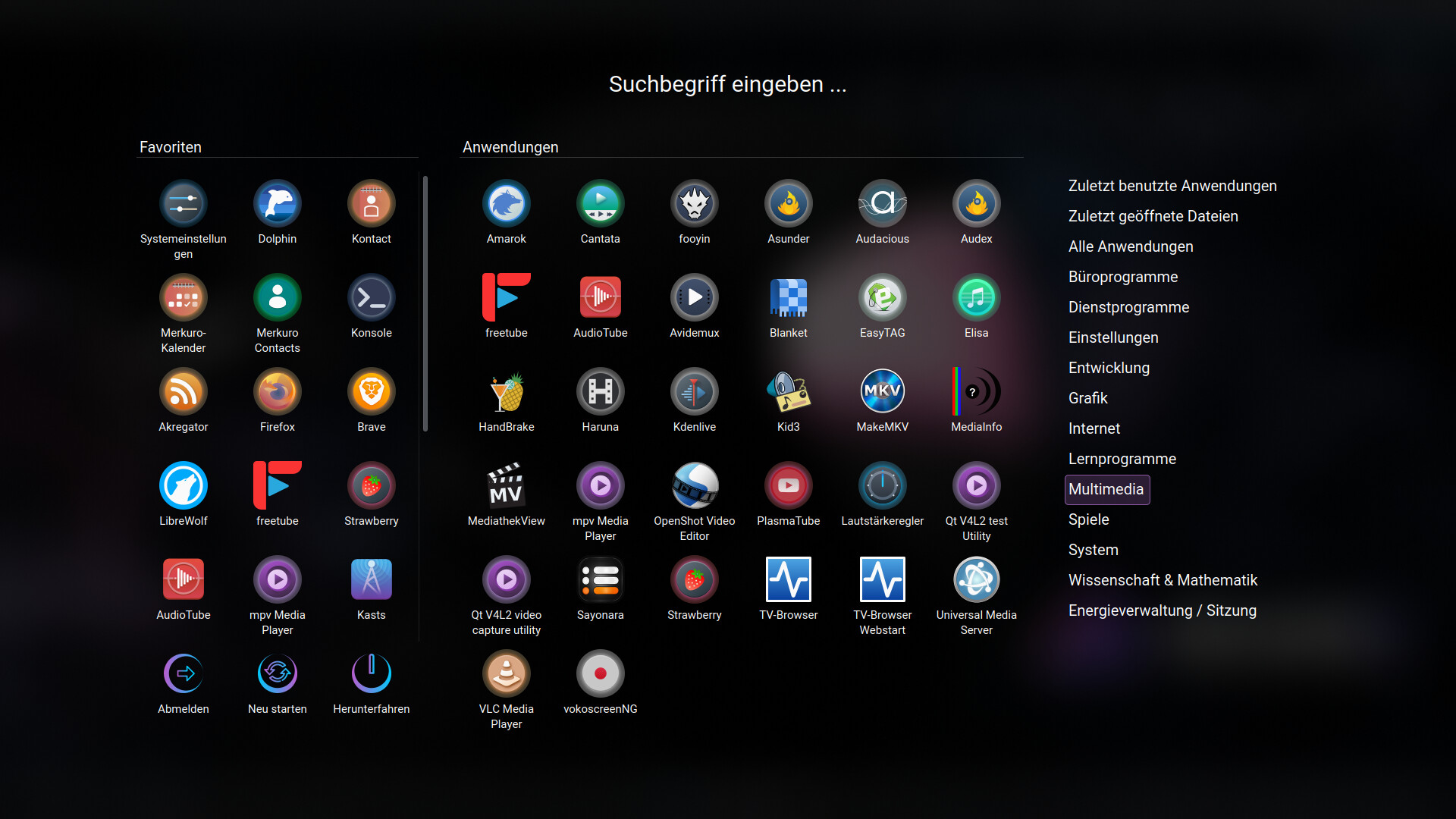Open the Audex app

pos(977,213)
